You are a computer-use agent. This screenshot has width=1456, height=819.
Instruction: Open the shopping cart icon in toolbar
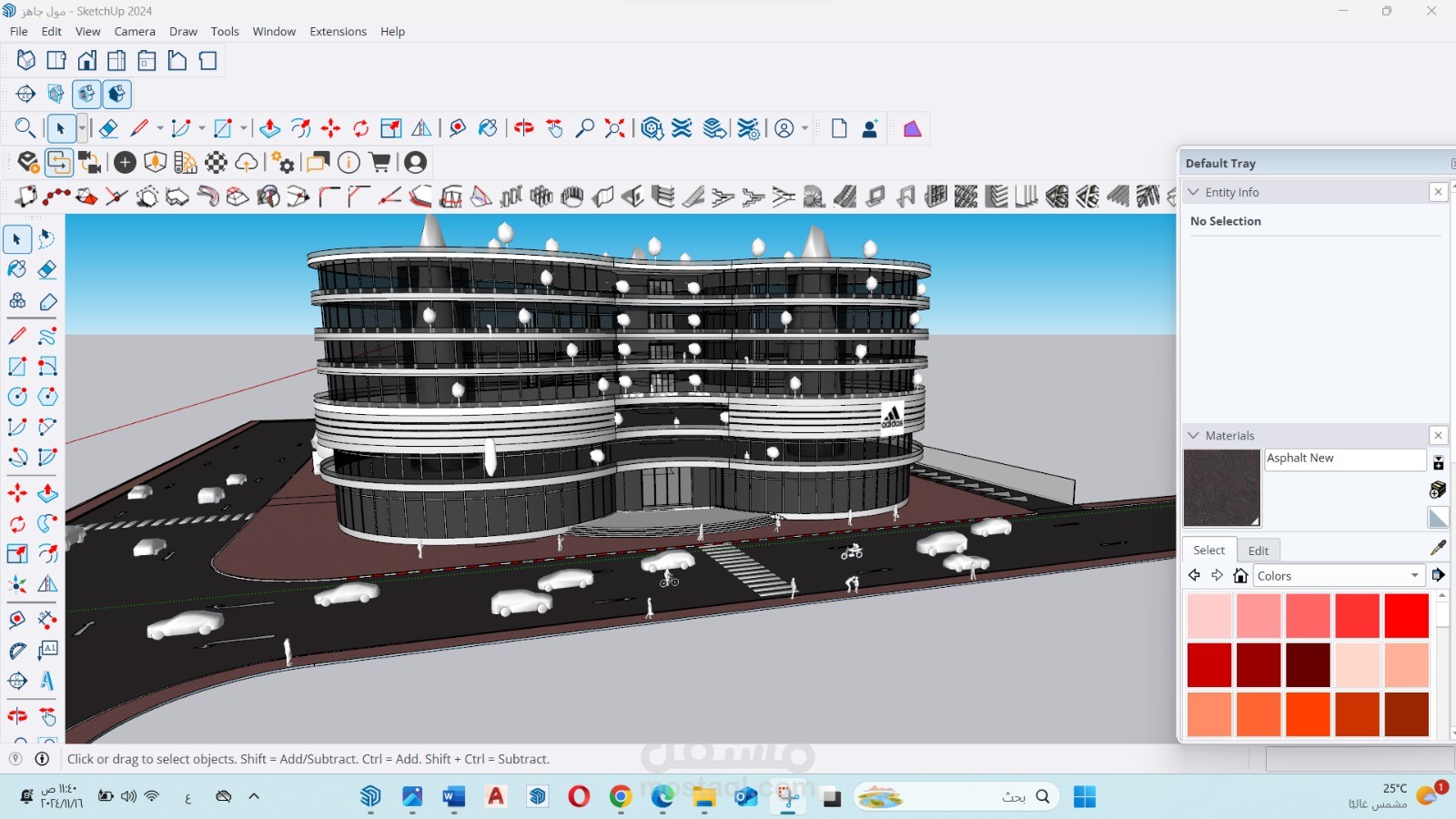[380, 162]
